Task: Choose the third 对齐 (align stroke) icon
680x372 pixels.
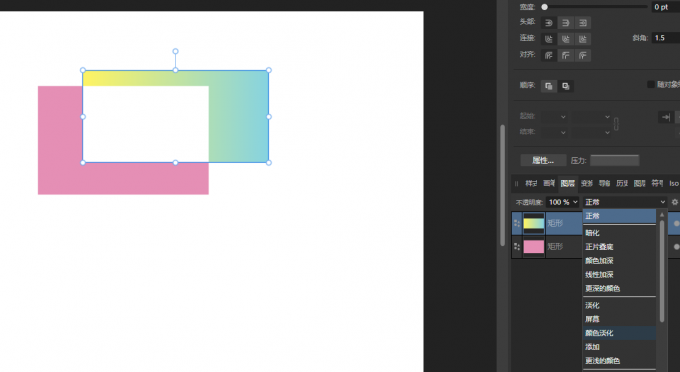Action: 583,55
